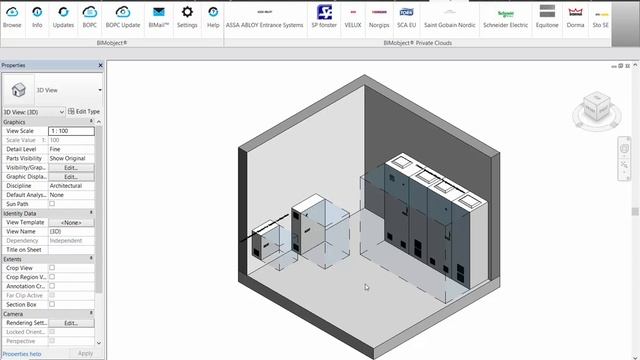Viewport: 640px width, 360px height.
Task: Open the BOPC cloud tool
Action: (x=89, y=17)
